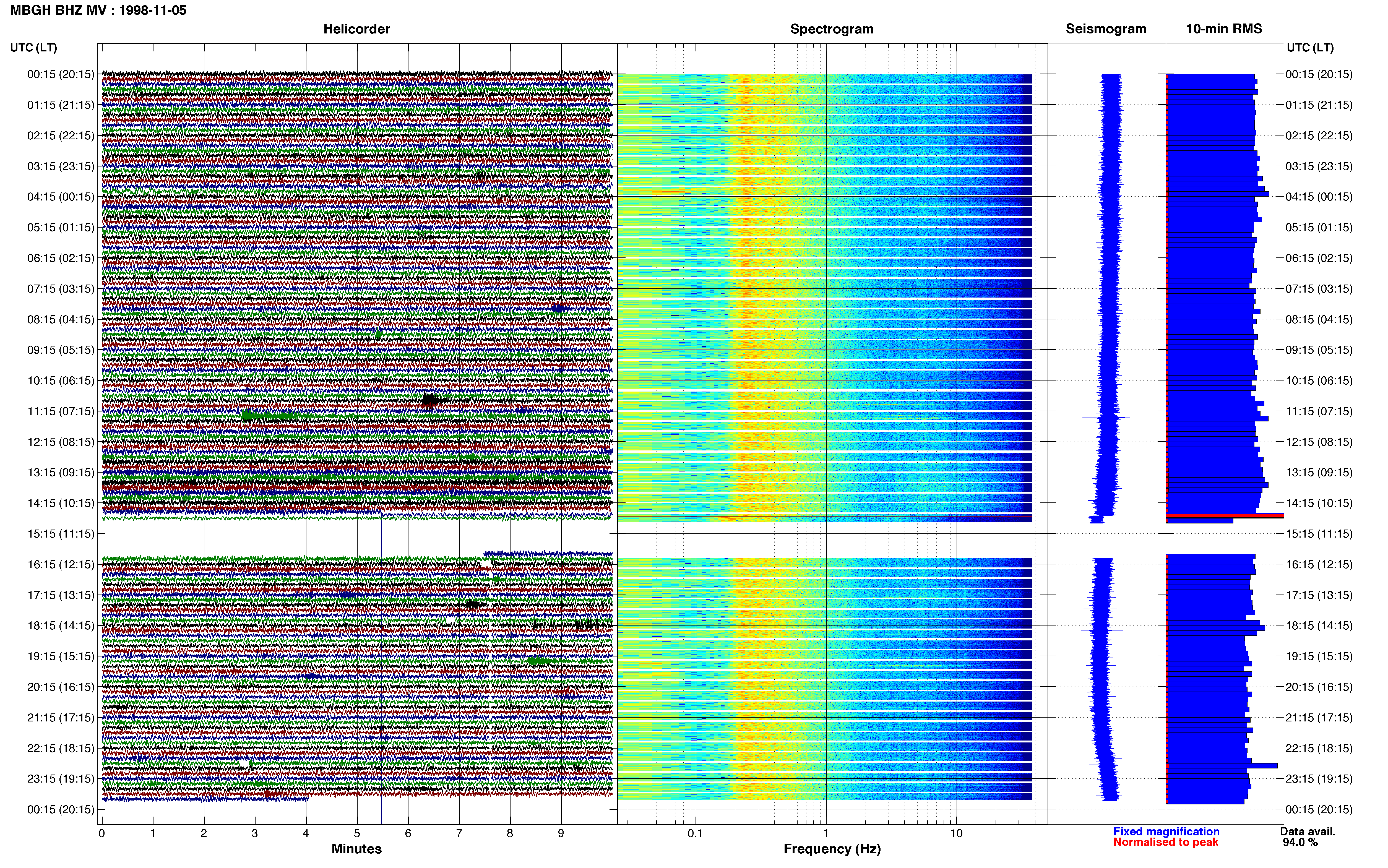Click minute tick label 0 on helicorder

click(101, 833)
